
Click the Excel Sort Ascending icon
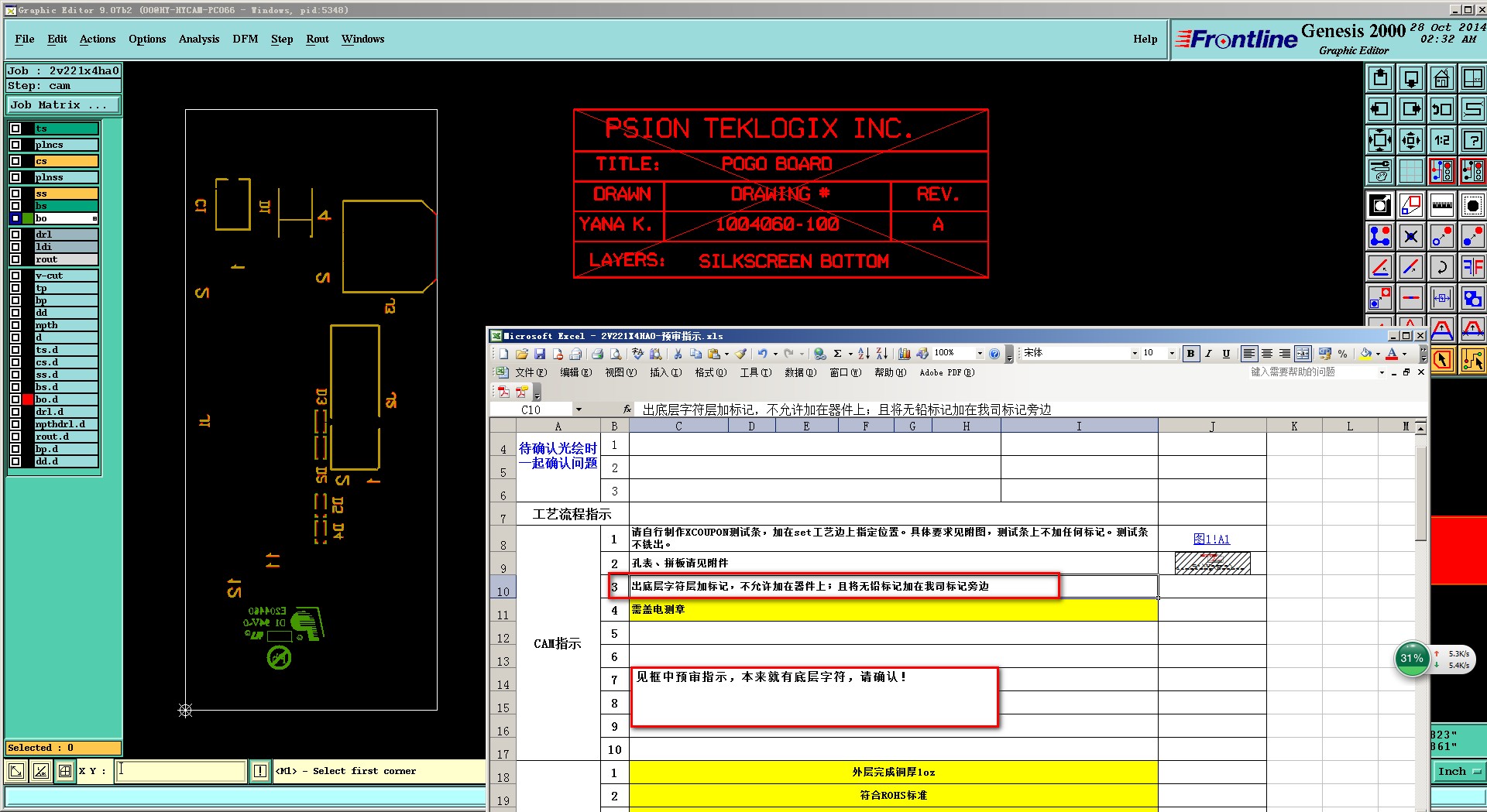864,354
